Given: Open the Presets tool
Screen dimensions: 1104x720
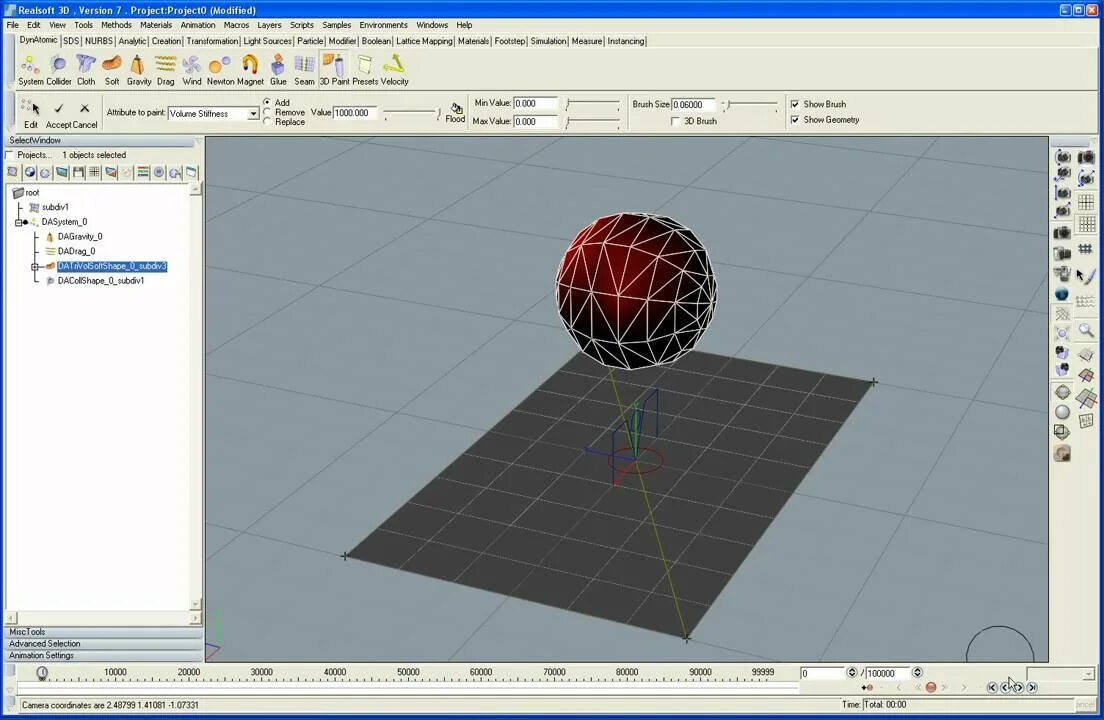Looking at the screenshot, I should [x=365, y=70].
